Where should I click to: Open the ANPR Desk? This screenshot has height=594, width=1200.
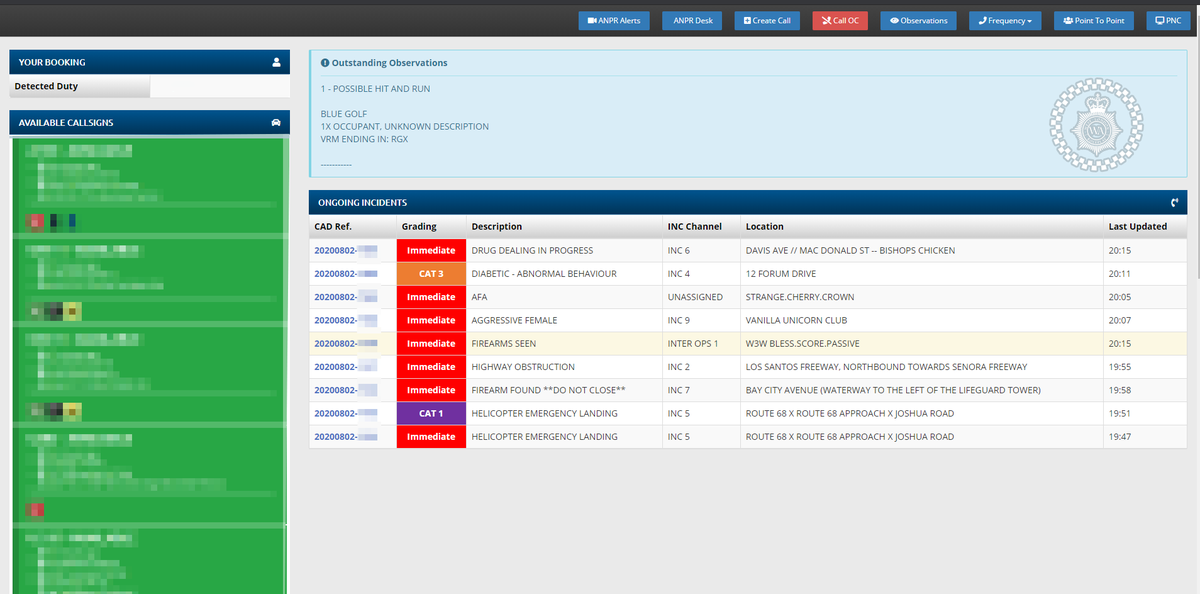[x=692, y=20]
